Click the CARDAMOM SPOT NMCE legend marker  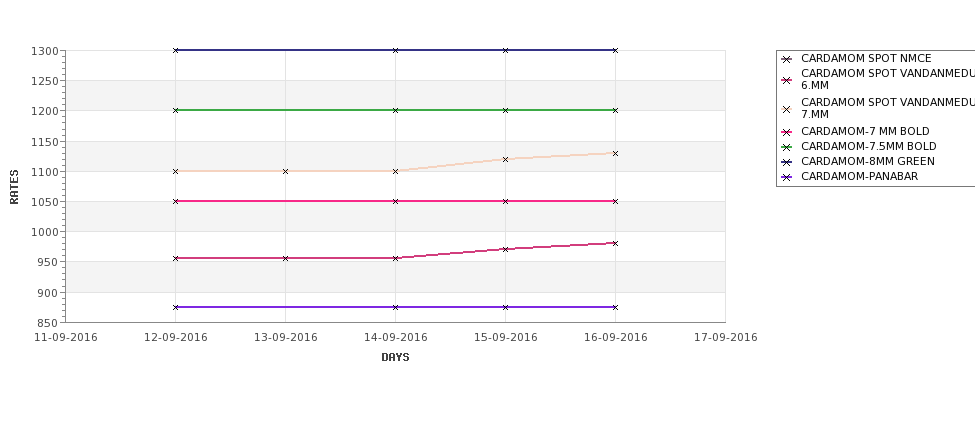pyautogui.click(x=787, y=59)
